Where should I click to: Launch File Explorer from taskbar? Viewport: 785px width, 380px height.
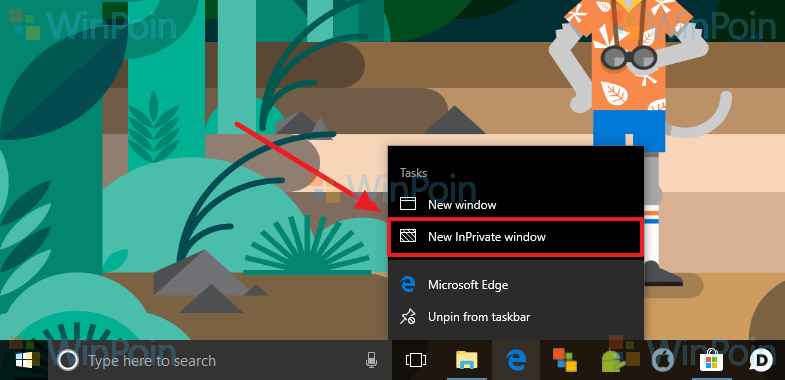466,360
